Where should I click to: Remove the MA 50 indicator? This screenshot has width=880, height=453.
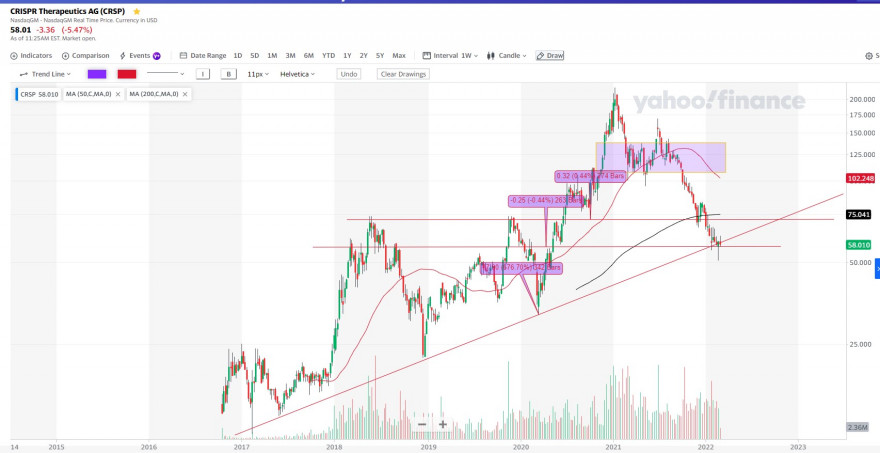[x=118, y=94]
